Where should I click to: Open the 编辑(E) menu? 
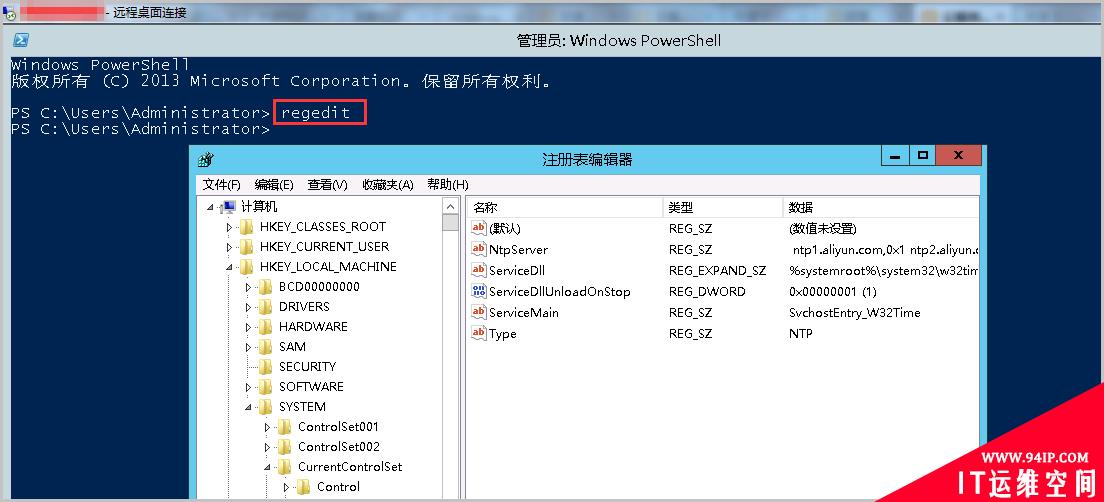[x=274, y=184]
